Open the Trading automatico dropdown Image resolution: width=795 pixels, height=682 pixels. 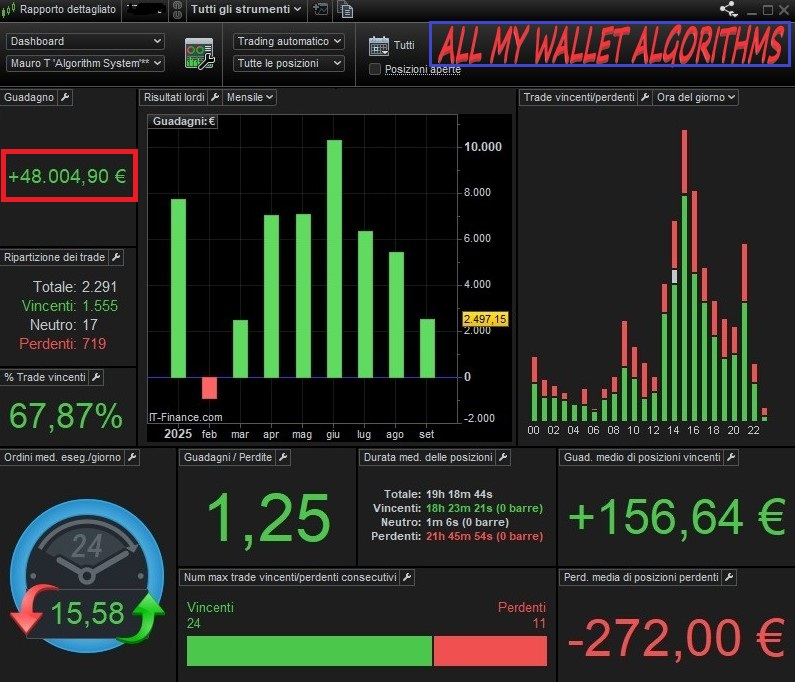(289, 41)
